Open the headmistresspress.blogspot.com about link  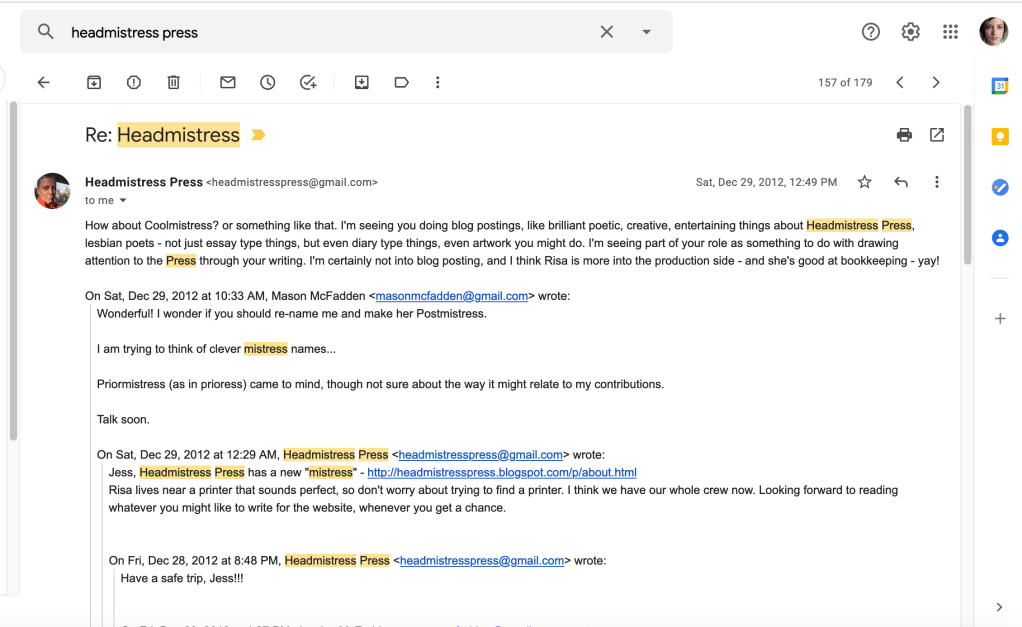502,472
